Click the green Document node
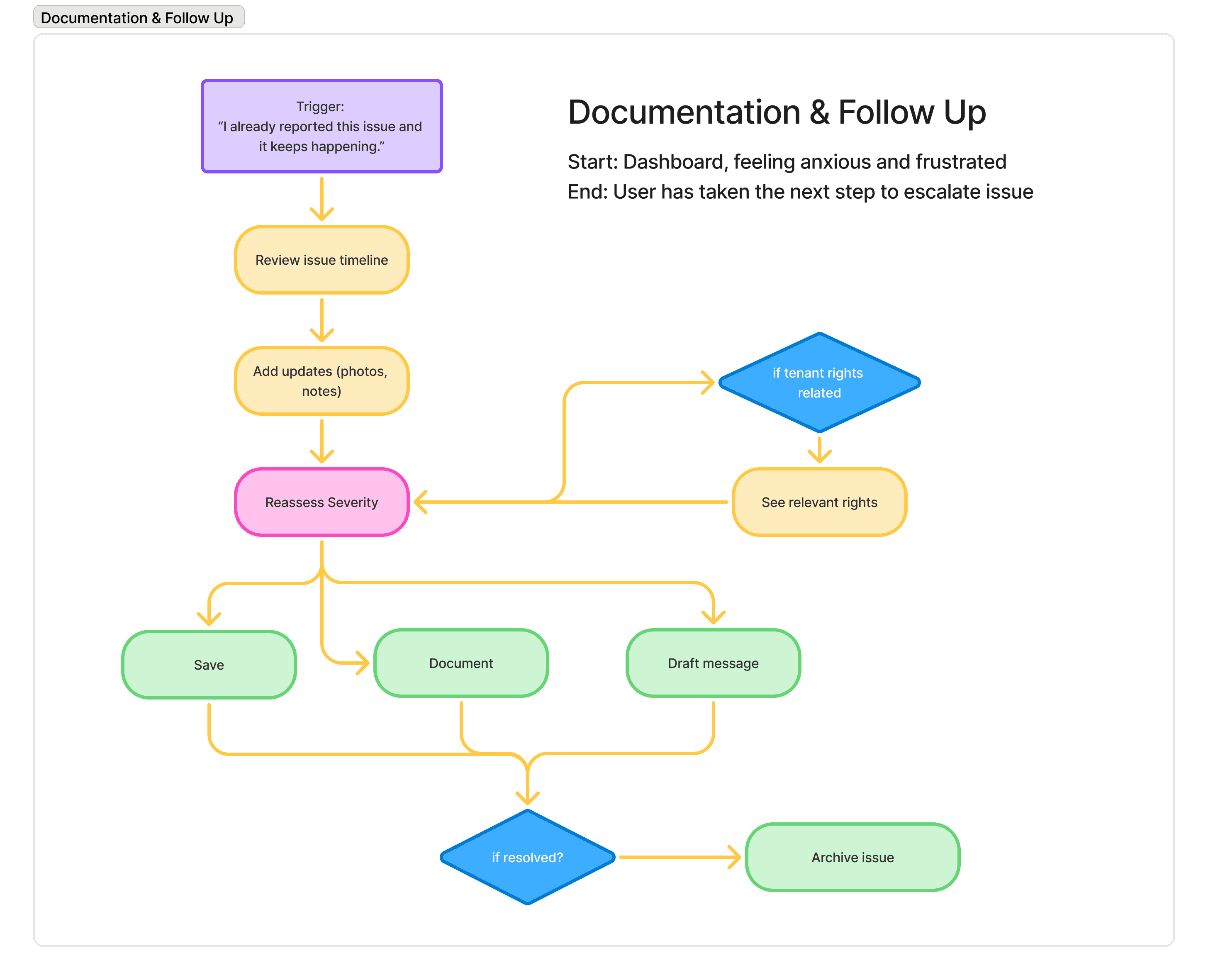 click(x=460, y=663)
